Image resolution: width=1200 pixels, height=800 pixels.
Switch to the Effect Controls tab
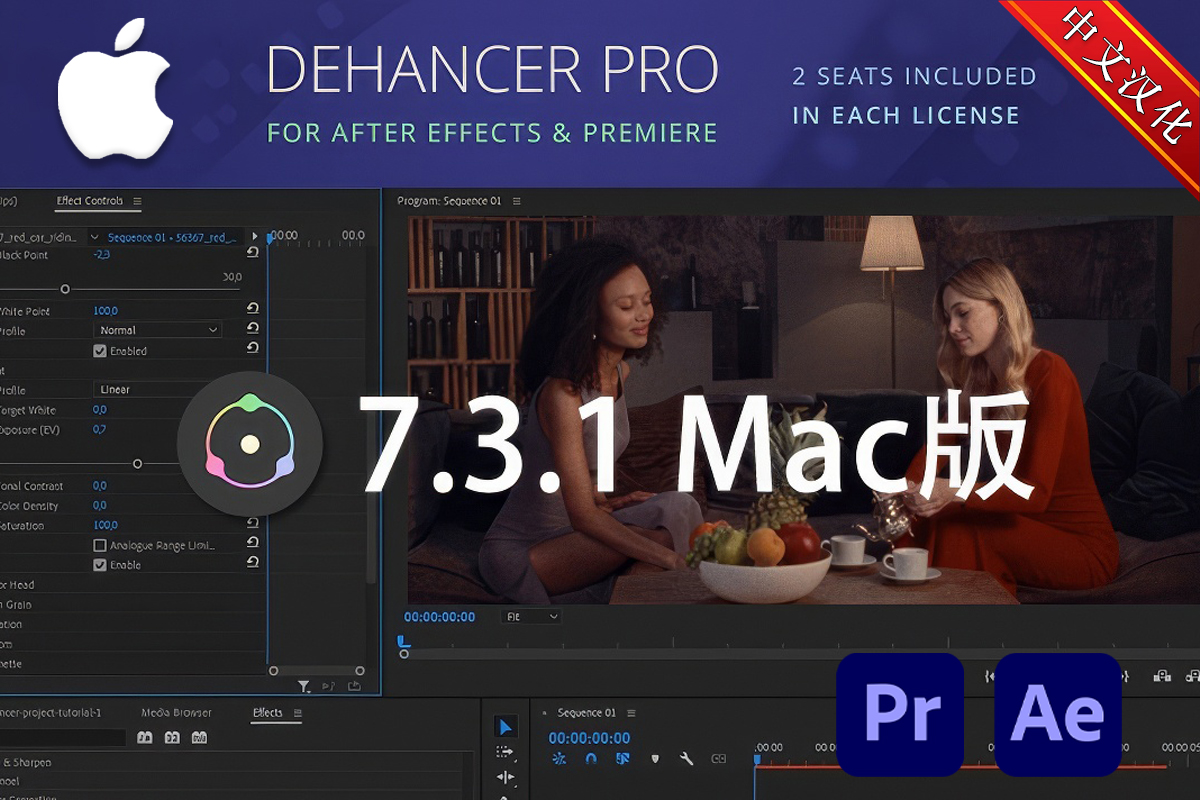[90, 201]
